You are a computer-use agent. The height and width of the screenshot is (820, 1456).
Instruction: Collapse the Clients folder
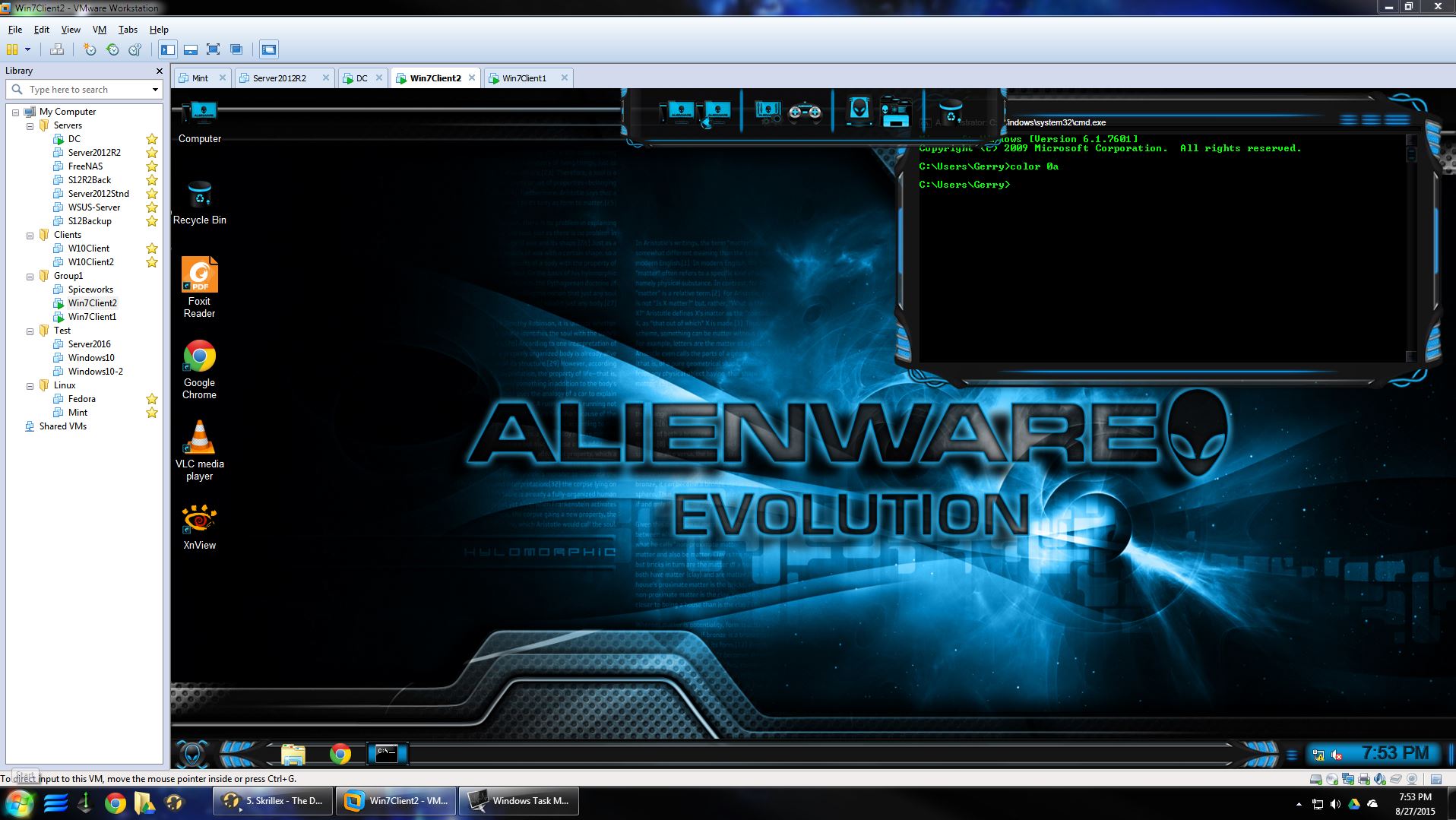[x=30, y=235]
